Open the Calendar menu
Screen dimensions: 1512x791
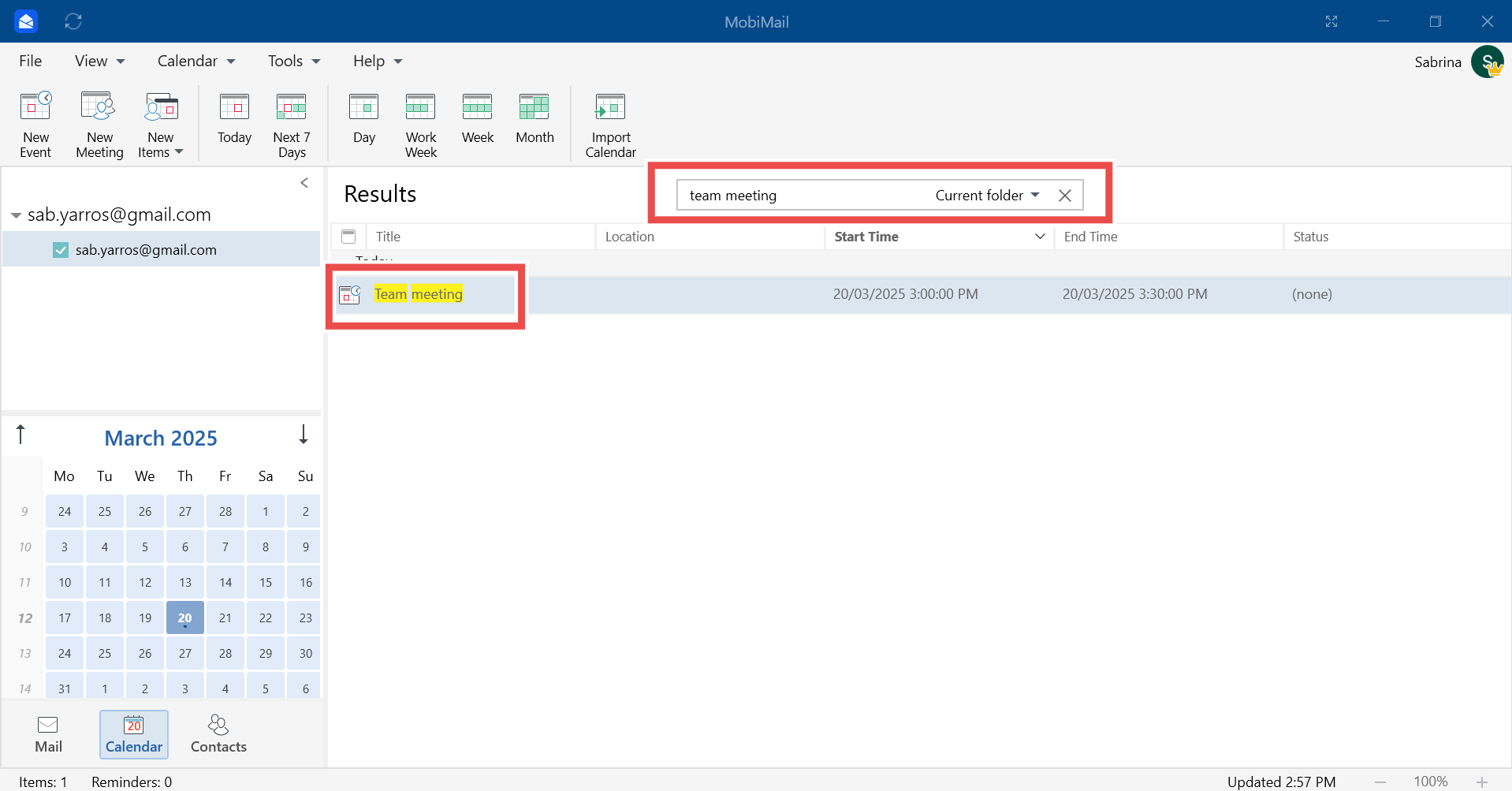[196, 61]
